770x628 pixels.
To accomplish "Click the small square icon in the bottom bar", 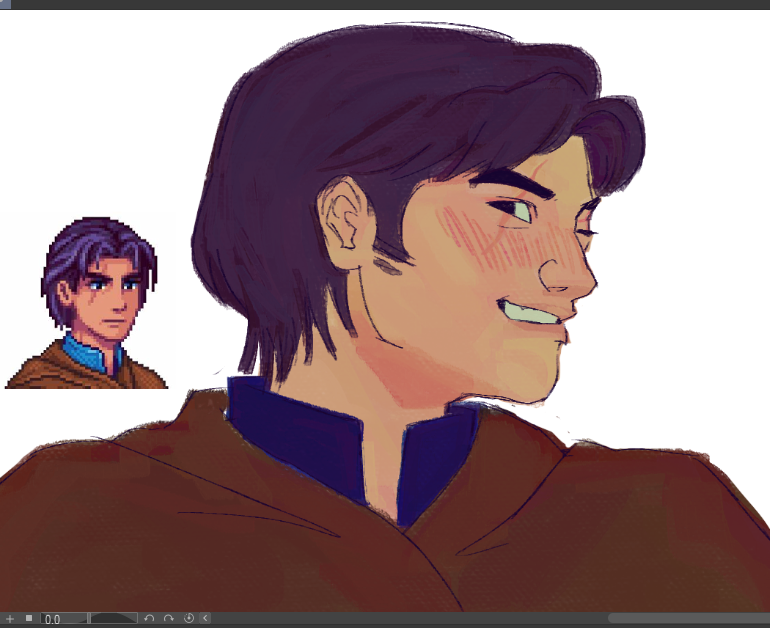I will 29,619.
